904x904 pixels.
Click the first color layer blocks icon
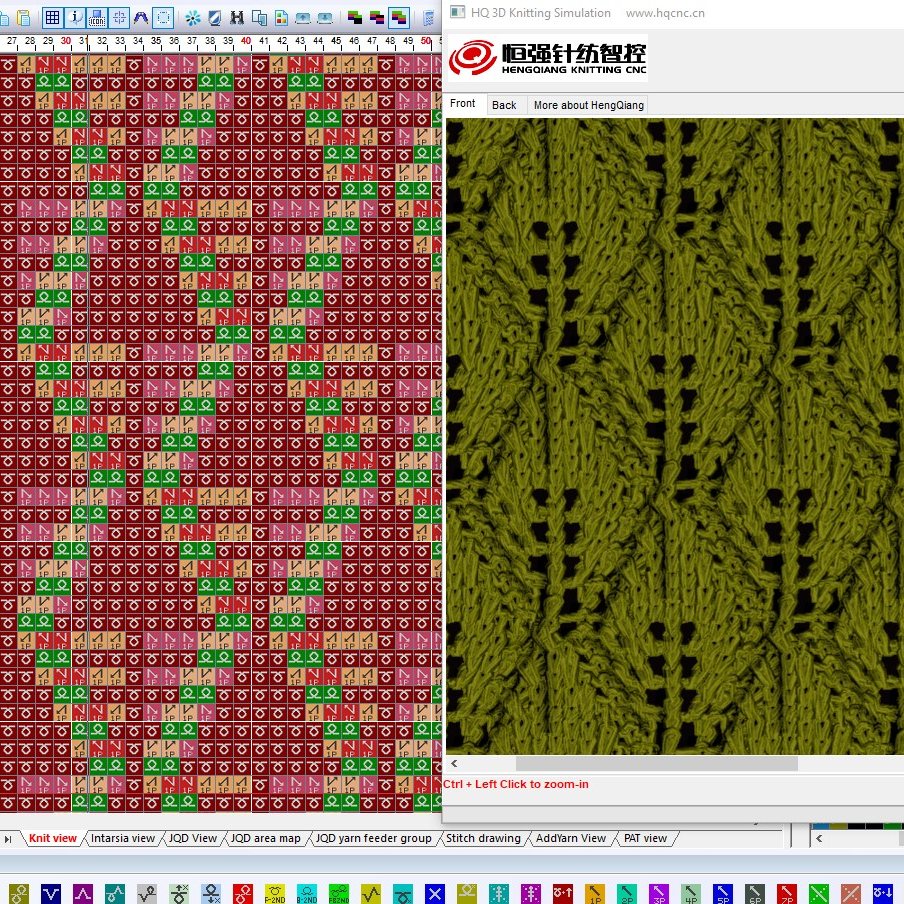(x=355, y=18)
